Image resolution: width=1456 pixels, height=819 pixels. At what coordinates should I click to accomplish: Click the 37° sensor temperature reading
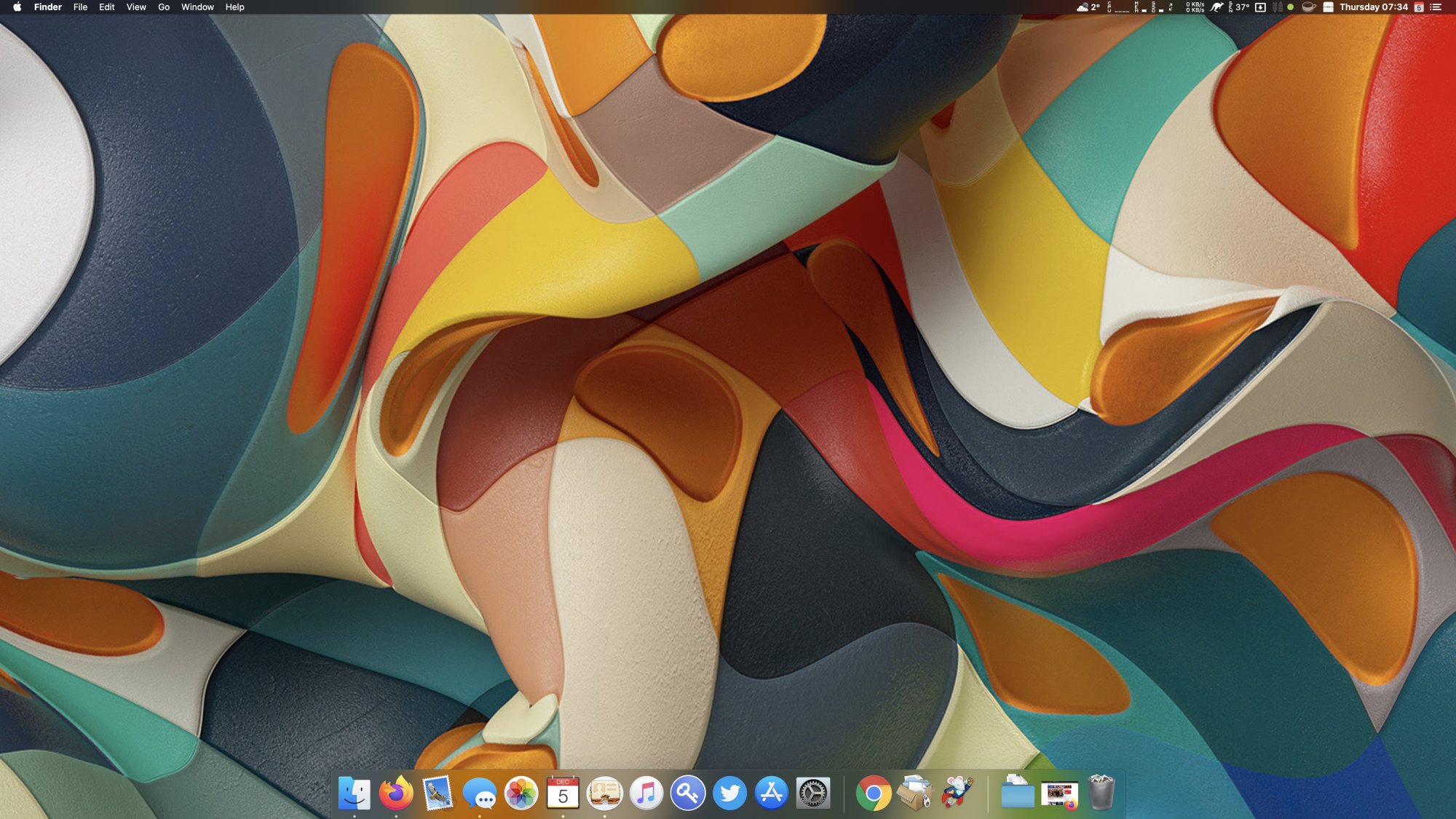[x=1239, y=7]
